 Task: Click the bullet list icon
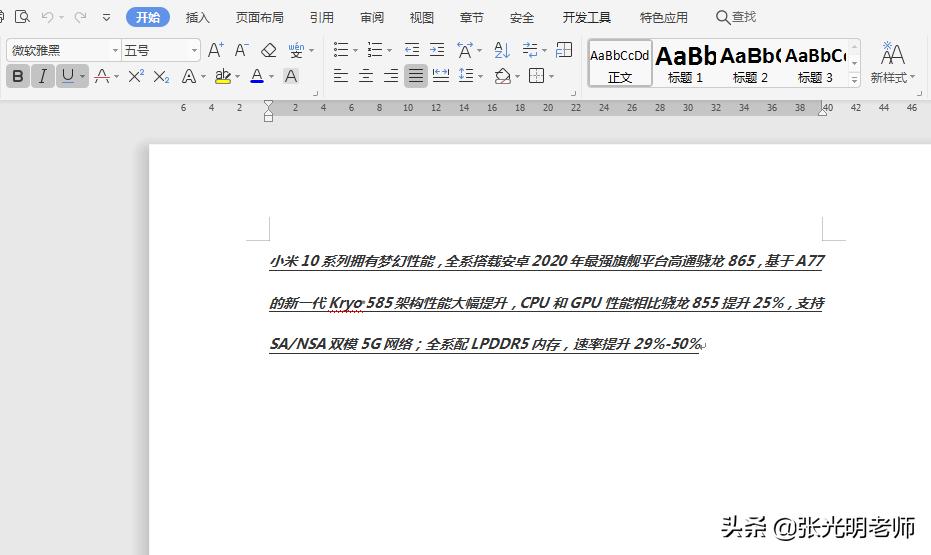pyautogui.click(x=341, y=50)
